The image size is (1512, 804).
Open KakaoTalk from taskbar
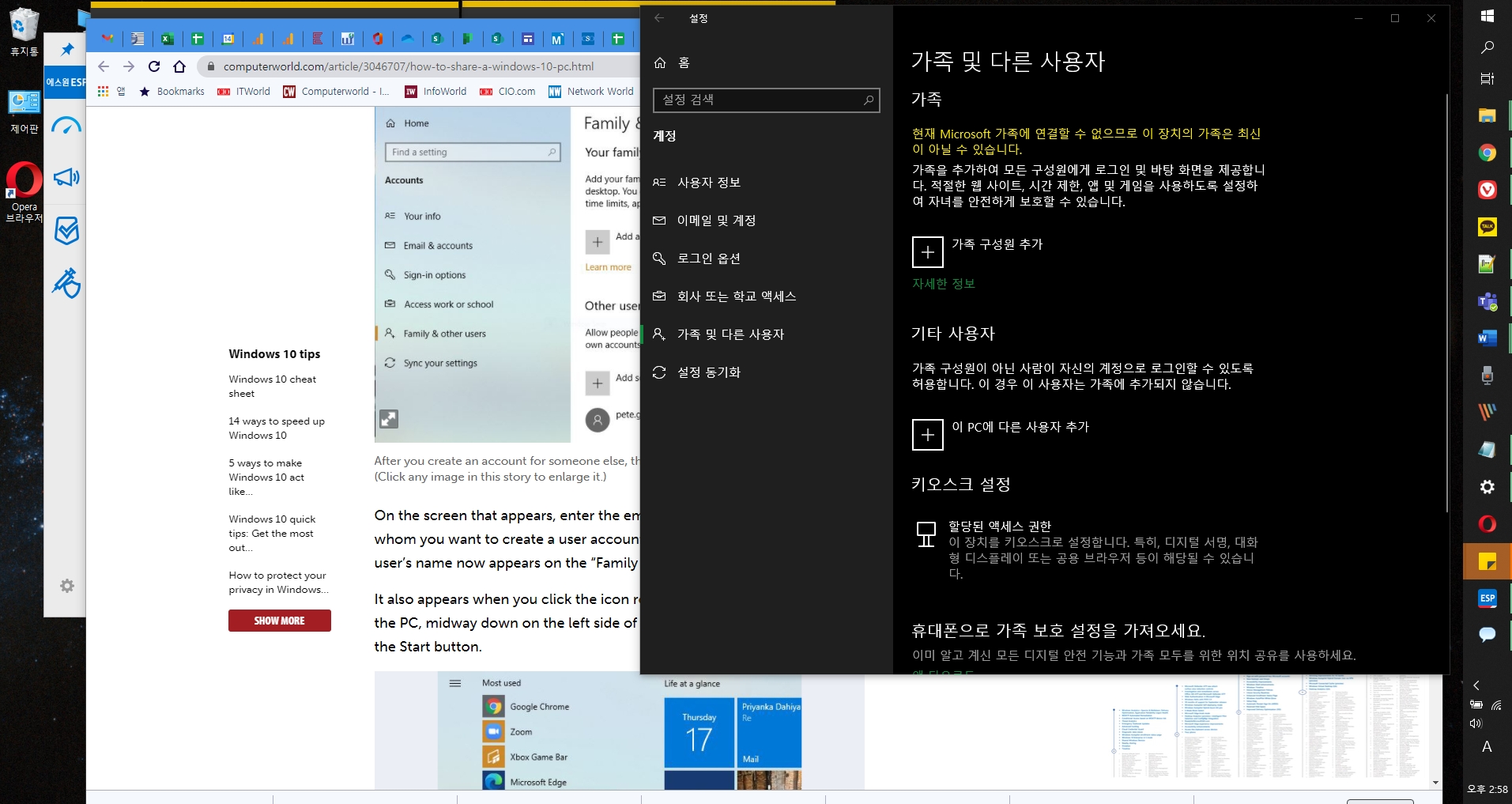click(x=1487, y=227)
